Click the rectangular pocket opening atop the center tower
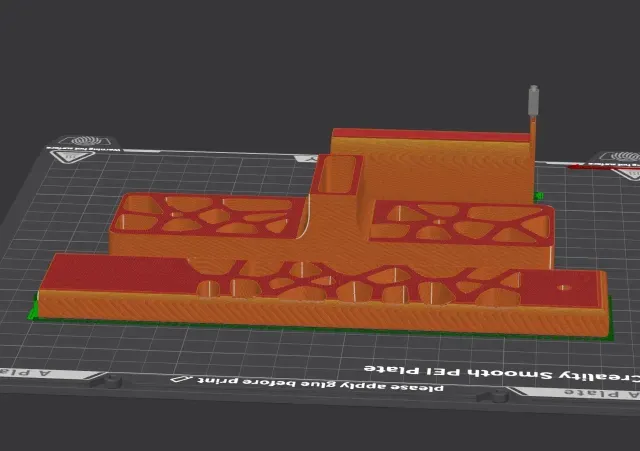640x451 pixels. coord(338,175)
